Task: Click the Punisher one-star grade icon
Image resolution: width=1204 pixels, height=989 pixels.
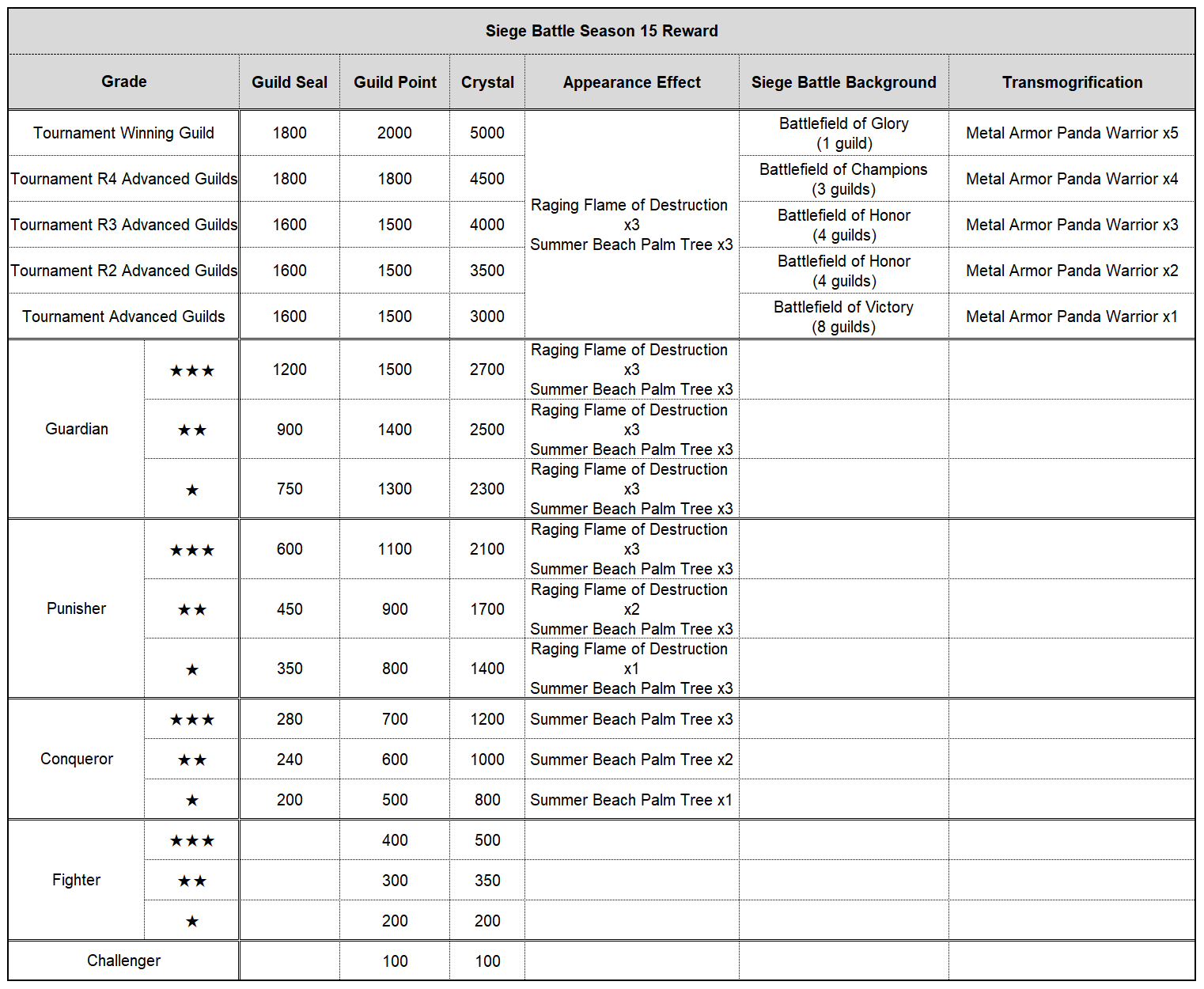Action: coord(191,670)
